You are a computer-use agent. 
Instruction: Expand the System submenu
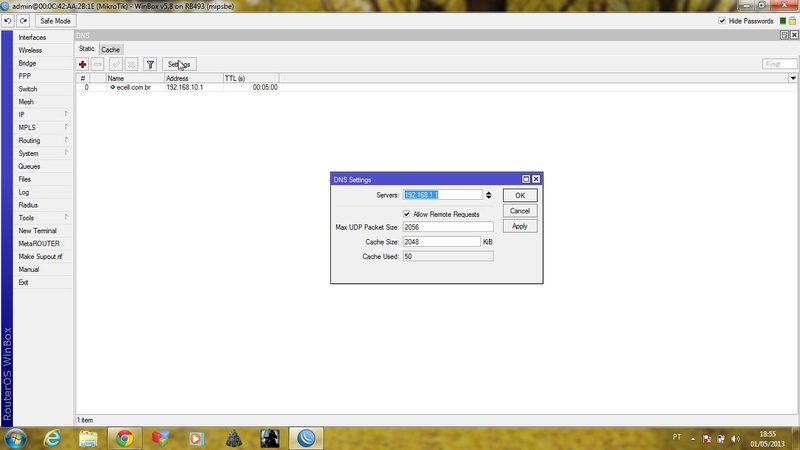(x=42, y=154)
